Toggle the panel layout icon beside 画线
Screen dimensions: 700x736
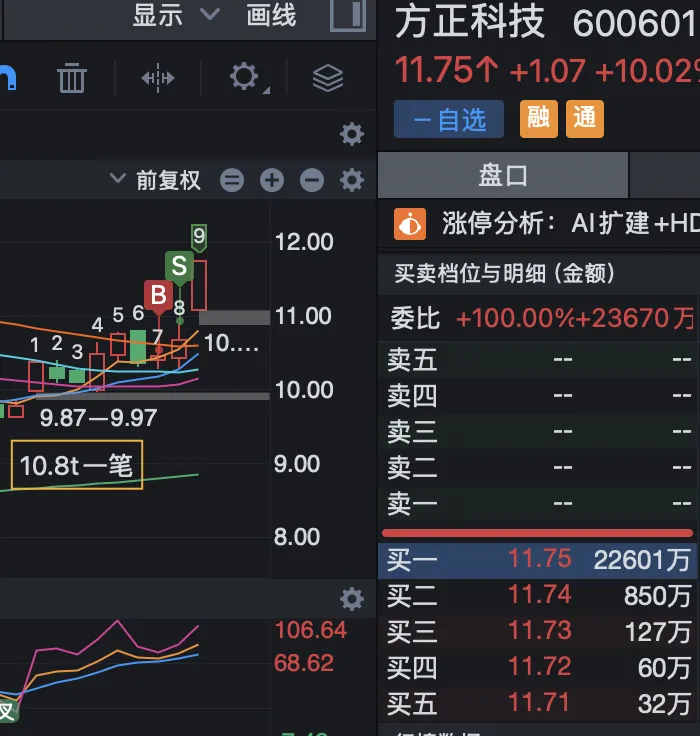348,15
